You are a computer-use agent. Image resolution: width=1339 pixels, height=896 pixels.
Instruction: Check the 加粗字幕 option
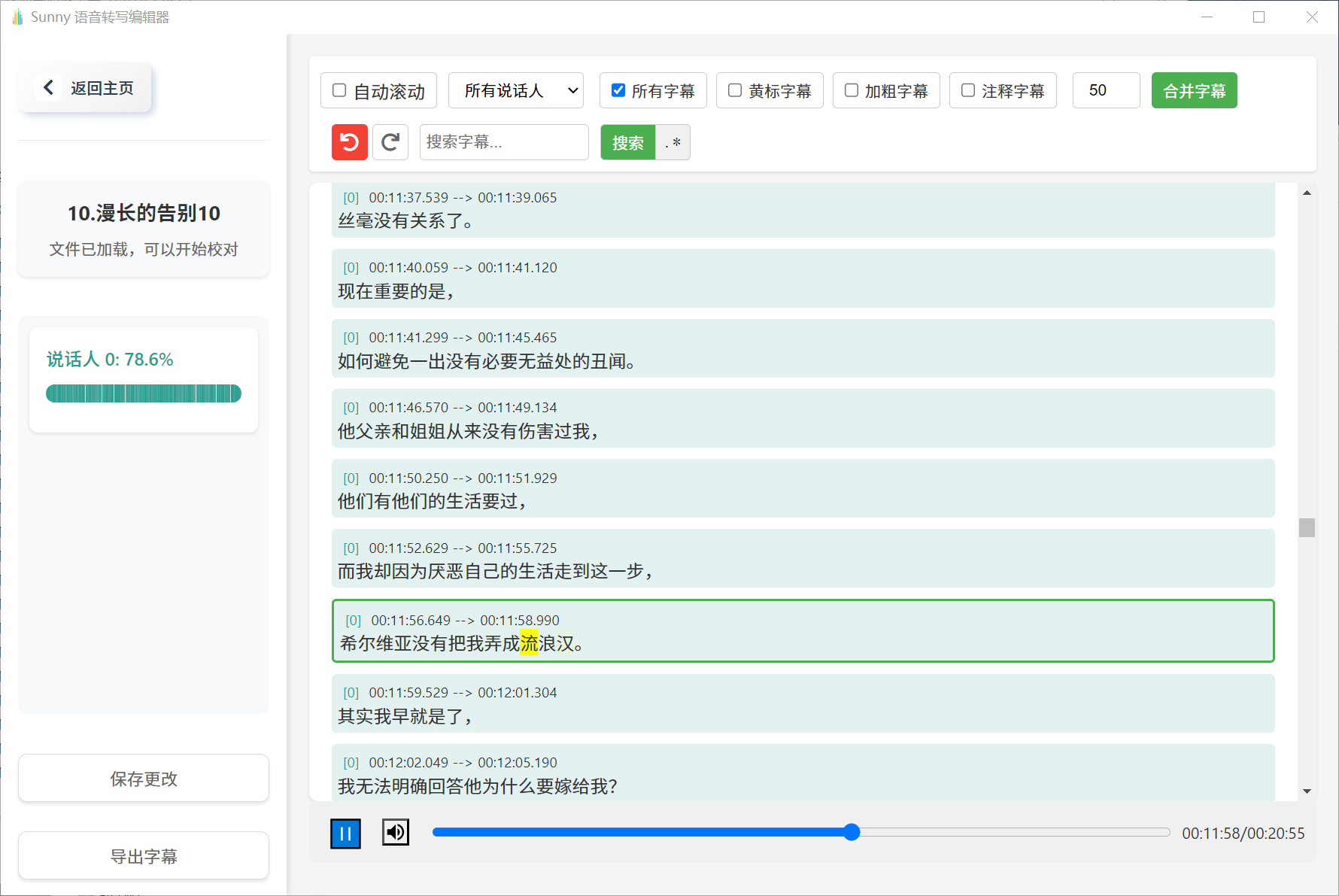click(x=851, y=90)
